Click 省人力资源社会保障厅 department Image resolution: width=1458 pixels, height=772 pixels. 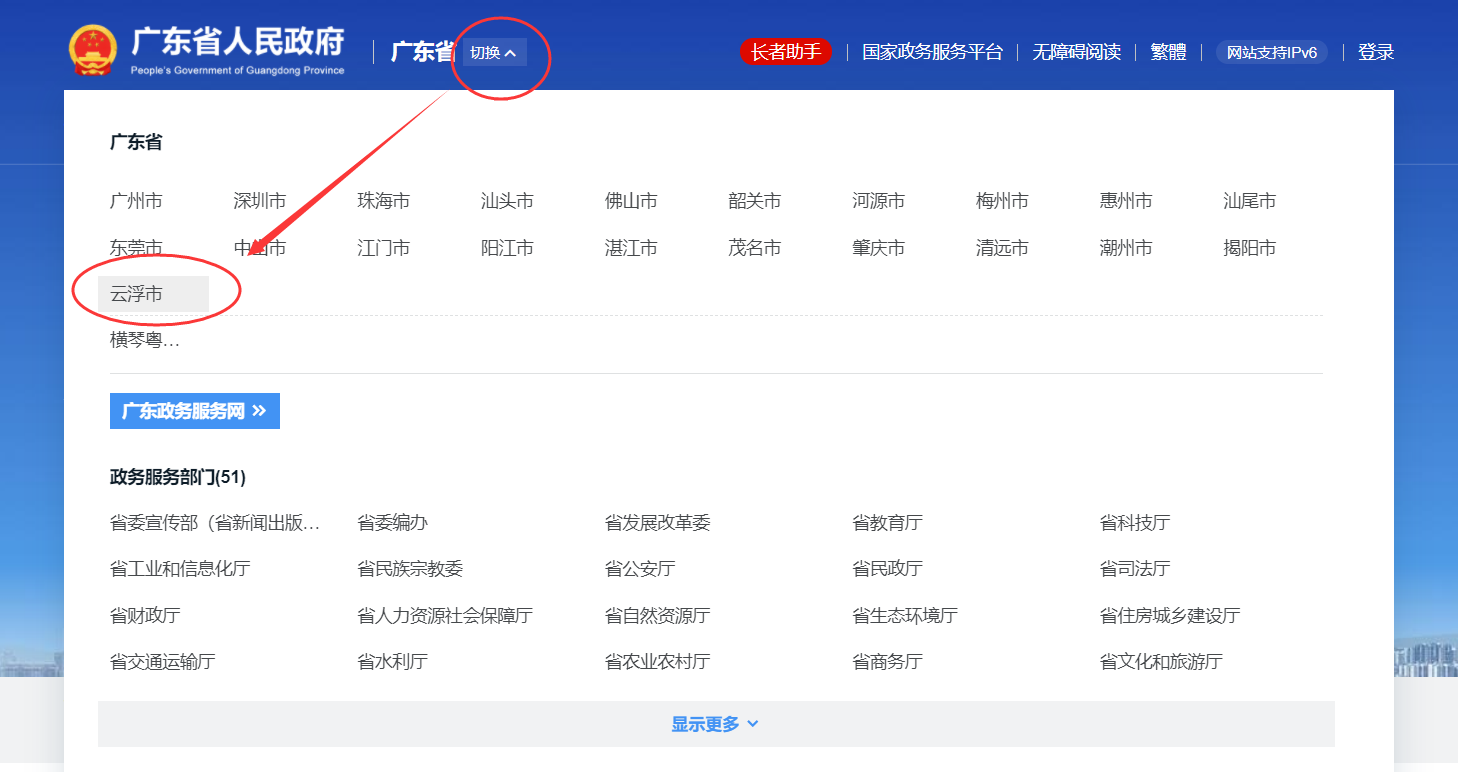pyautogui.click(x=445, y=615)
